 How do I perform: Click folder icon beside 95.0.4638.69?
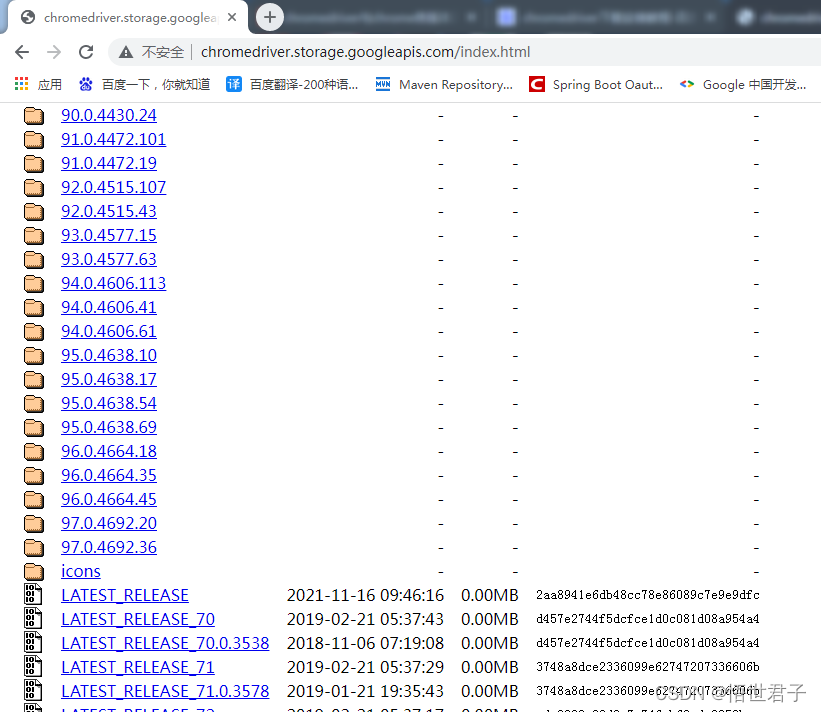tap(34, 428)
